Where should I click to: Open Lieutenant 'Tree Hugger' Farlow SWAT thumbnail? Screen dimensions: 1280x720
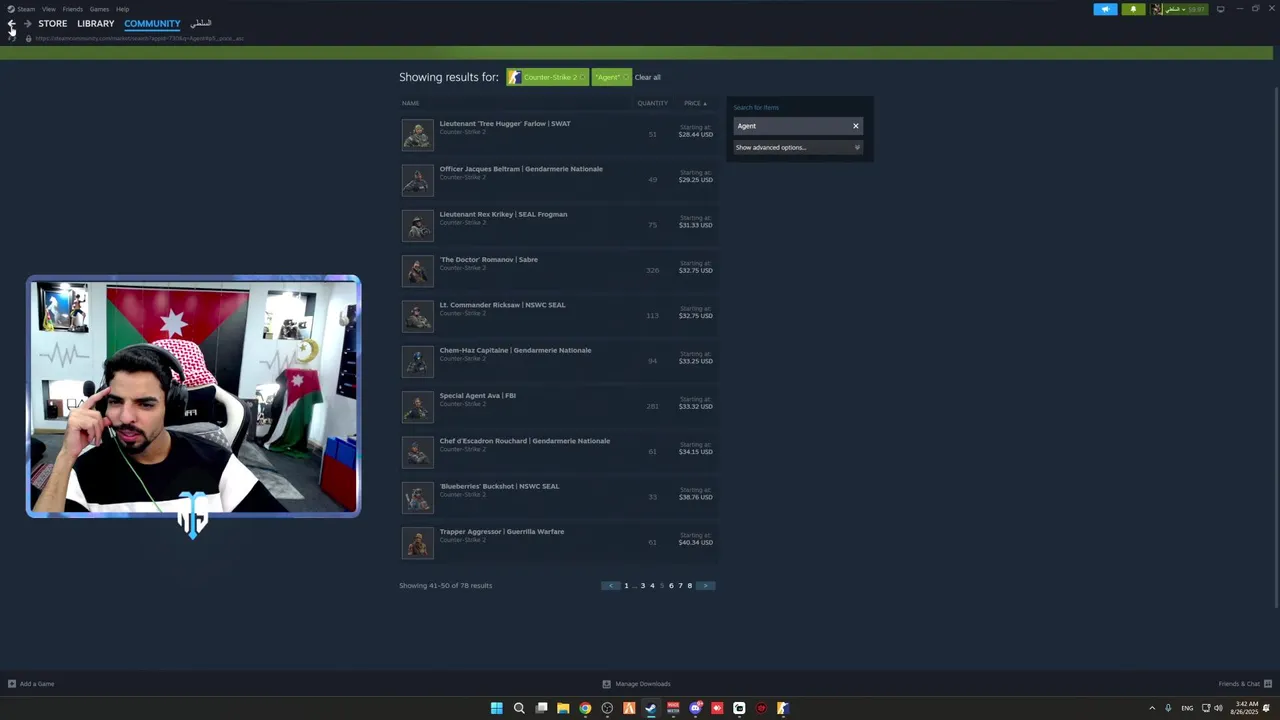point(417,135)
